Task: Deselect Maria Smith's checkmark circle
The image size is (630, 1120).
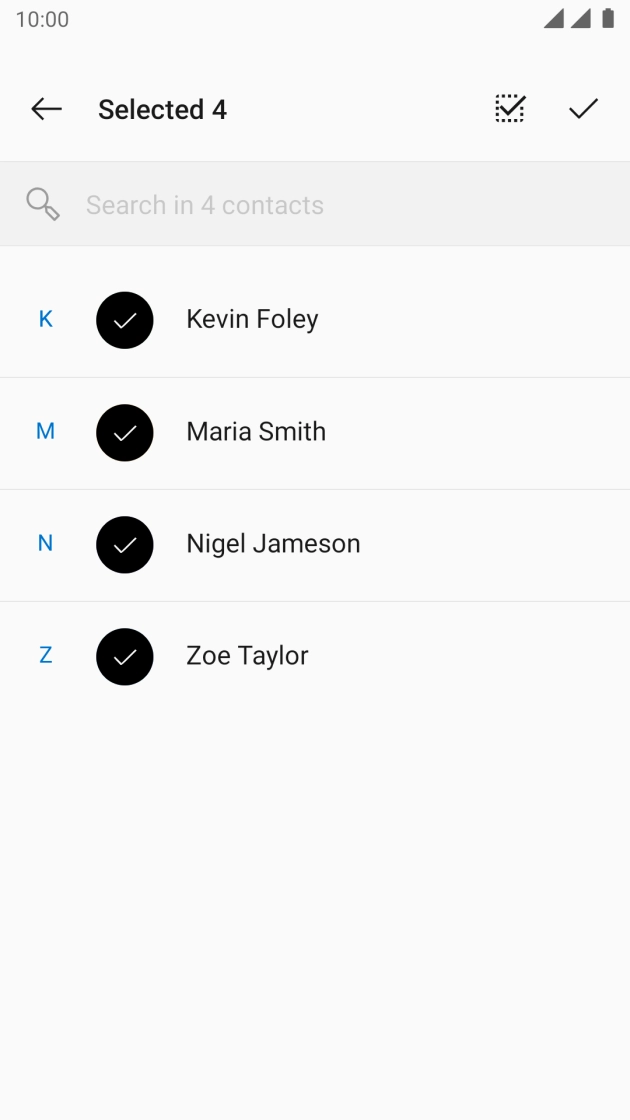Action: [x=125, y=432]
